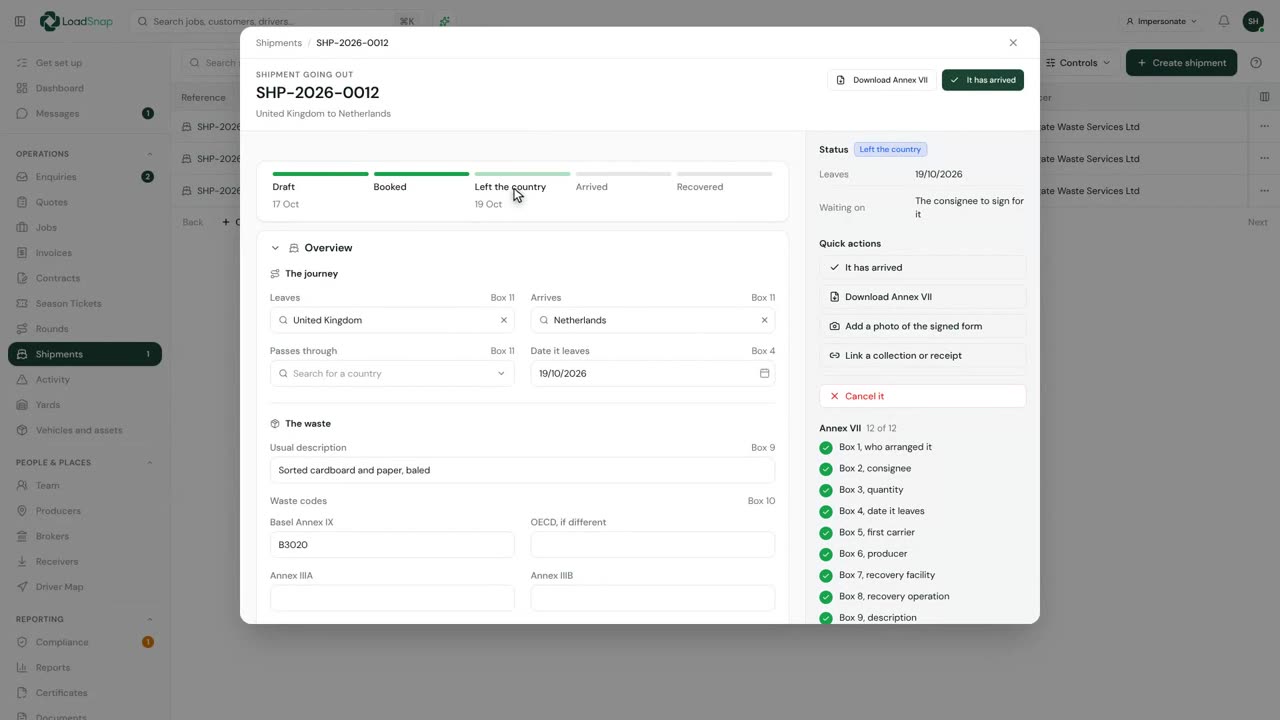Image resolution: width=1280 pixels, height=720 pixels.
Task: Go to Enquiries in the sidebar
Action: click(x=85, y=177)
